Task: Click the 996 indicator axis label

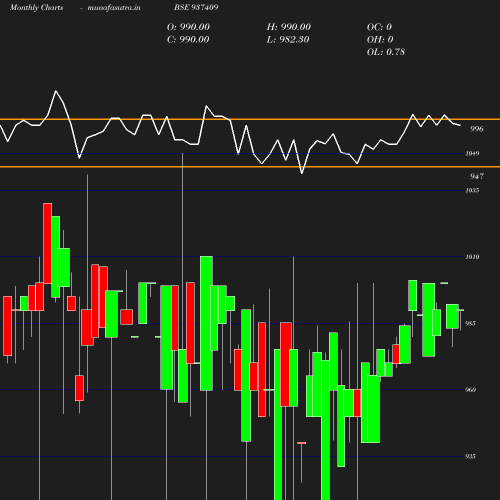Action: point(477,129)
